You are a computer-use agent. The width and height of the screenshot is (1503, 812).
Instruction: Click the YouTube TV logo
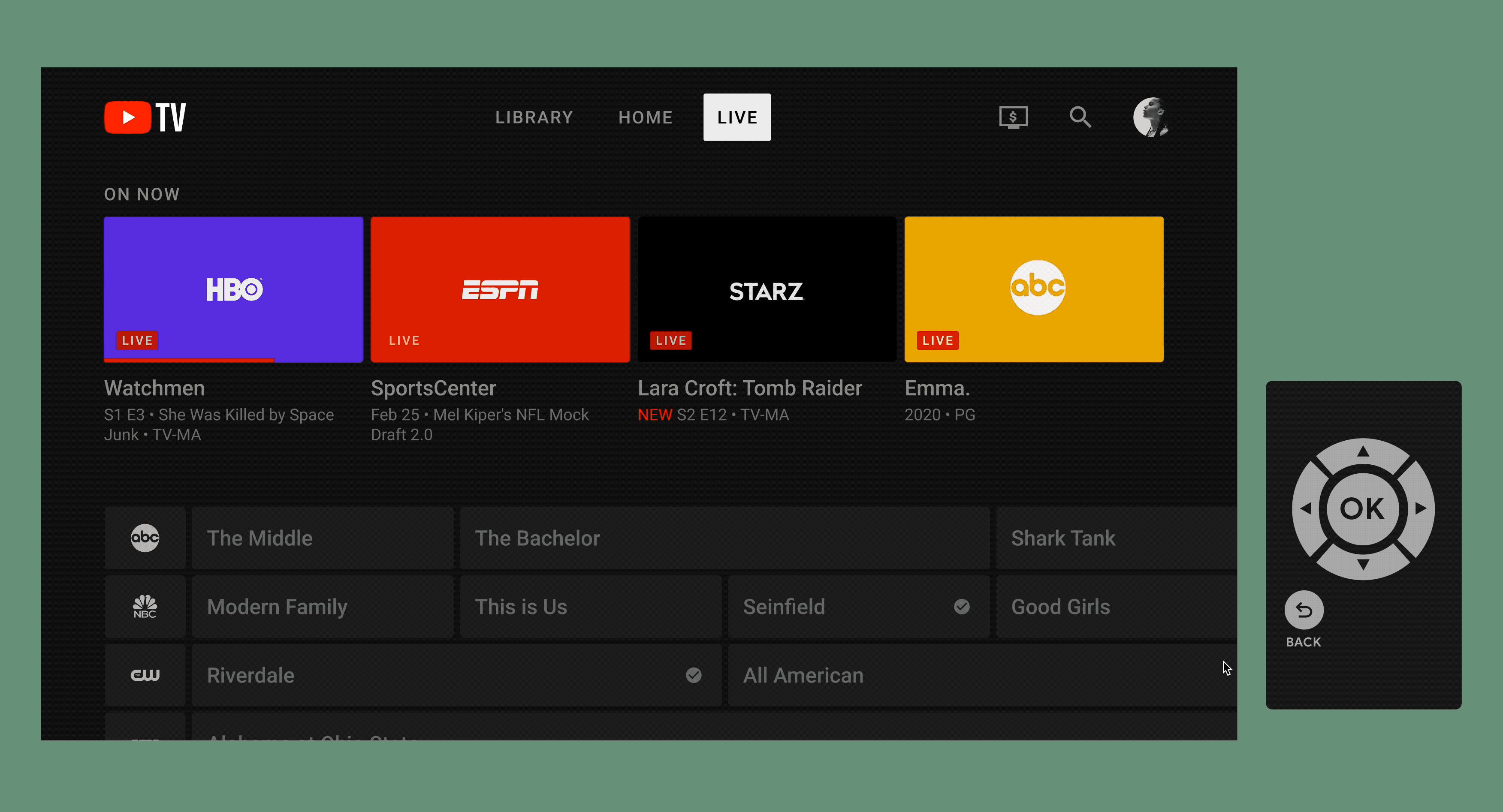[145, 117]
